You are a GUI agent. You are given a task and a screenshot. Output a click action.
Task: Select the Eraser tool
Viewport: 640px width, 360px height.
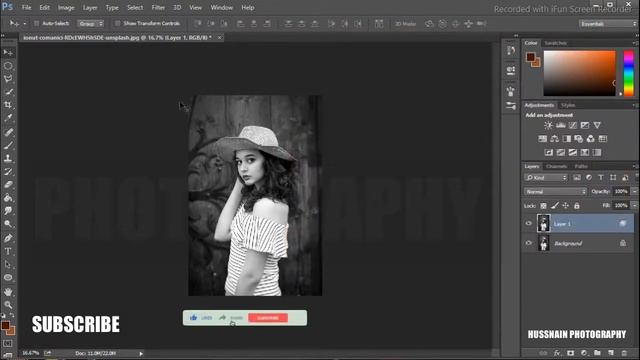pyautogui.click(x=8, y=184)
